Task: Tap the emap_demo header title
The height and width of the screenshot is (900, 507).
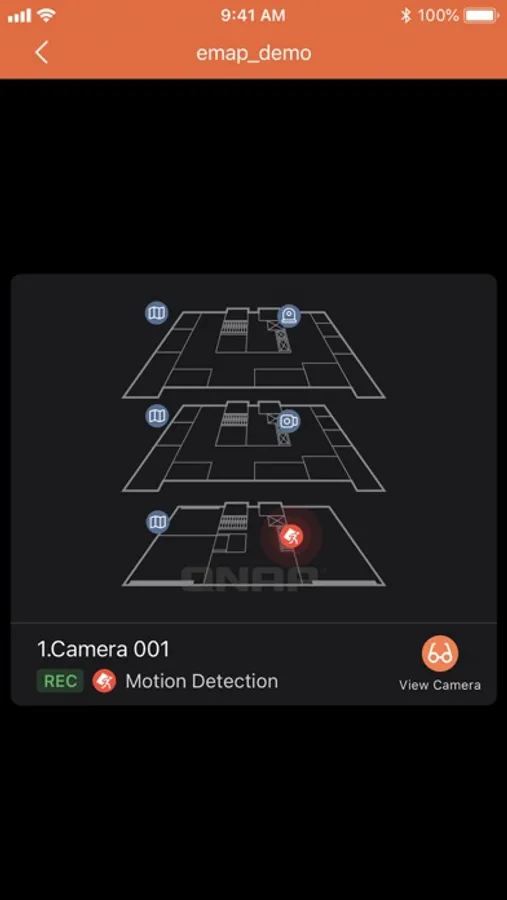Action: coord(254,53)
